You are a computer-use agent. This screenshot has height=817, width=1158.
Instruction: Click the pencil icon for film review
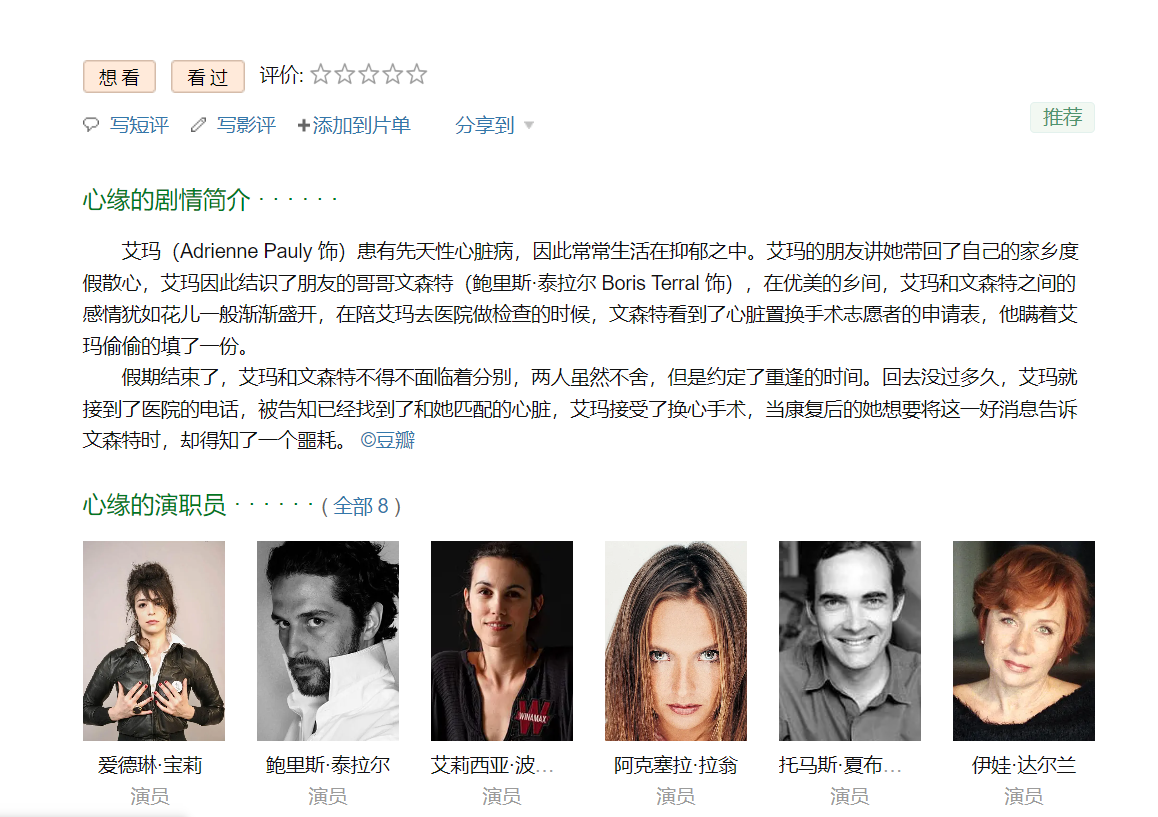click(198, 125)
